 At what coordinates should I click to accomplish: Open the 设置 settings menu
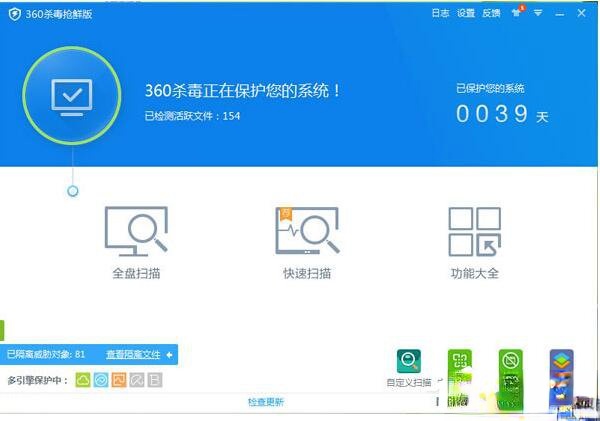pyautogui.click(x=466, y=13)
